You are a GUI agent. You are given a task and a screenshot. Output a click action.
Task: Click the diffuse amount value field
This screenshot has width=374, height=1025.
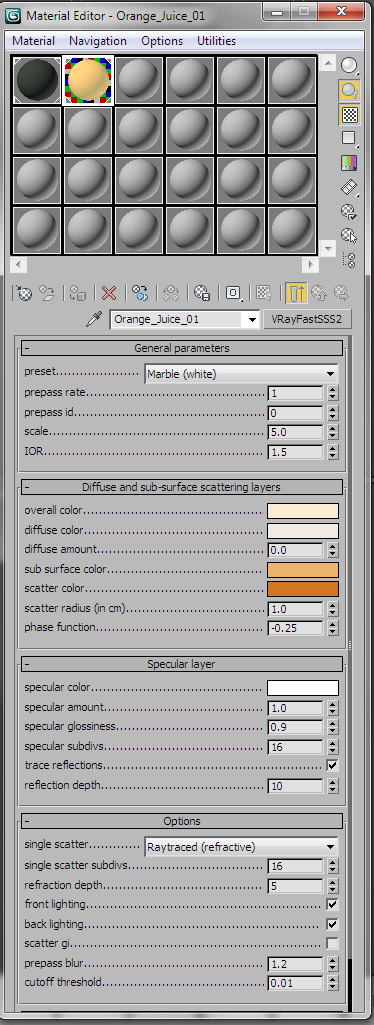pyautogui.click(x=296, y=550)
